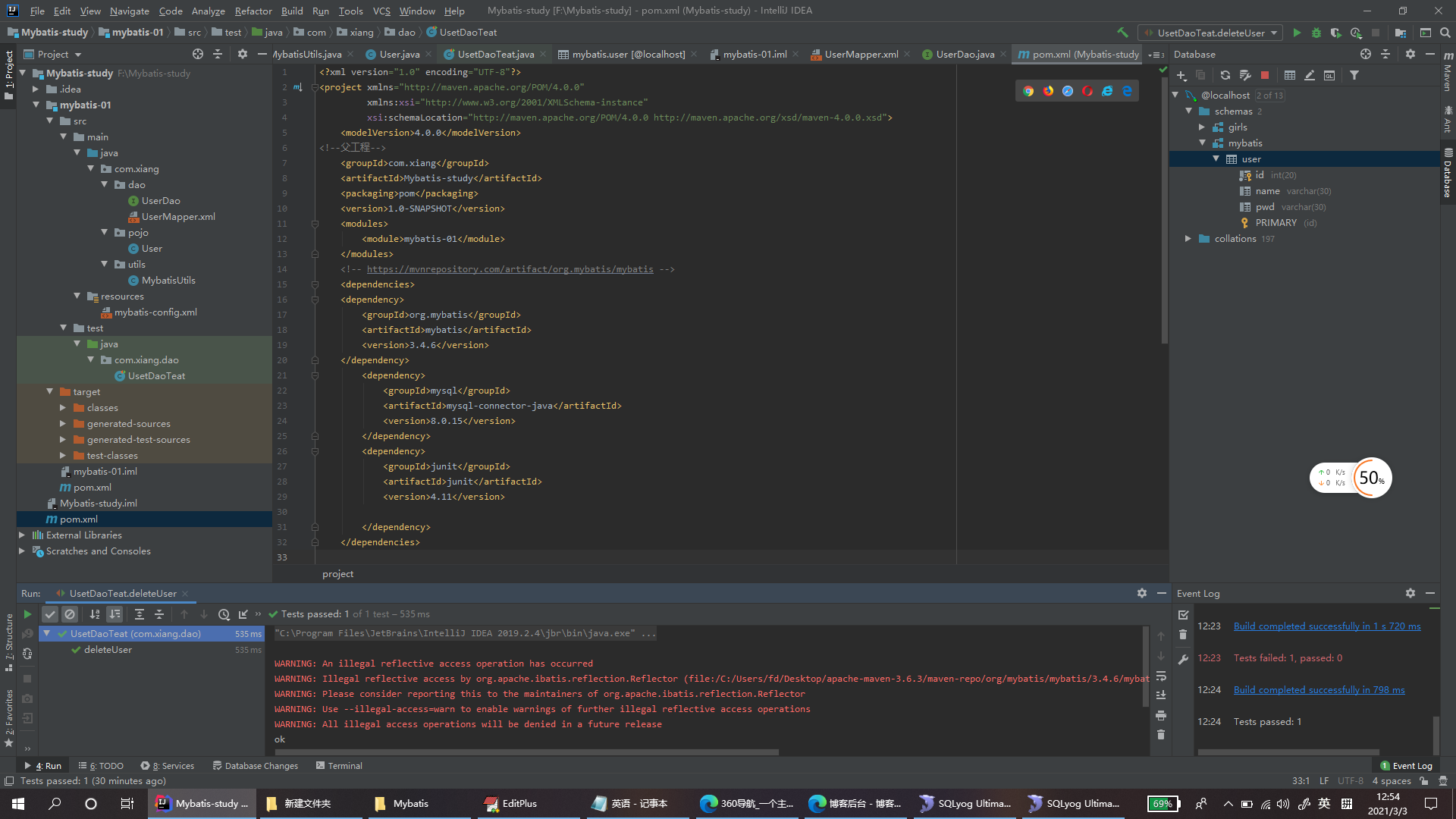
Task: Switch to the UserMapper.xml editor tab
Action: coord(861,54)
